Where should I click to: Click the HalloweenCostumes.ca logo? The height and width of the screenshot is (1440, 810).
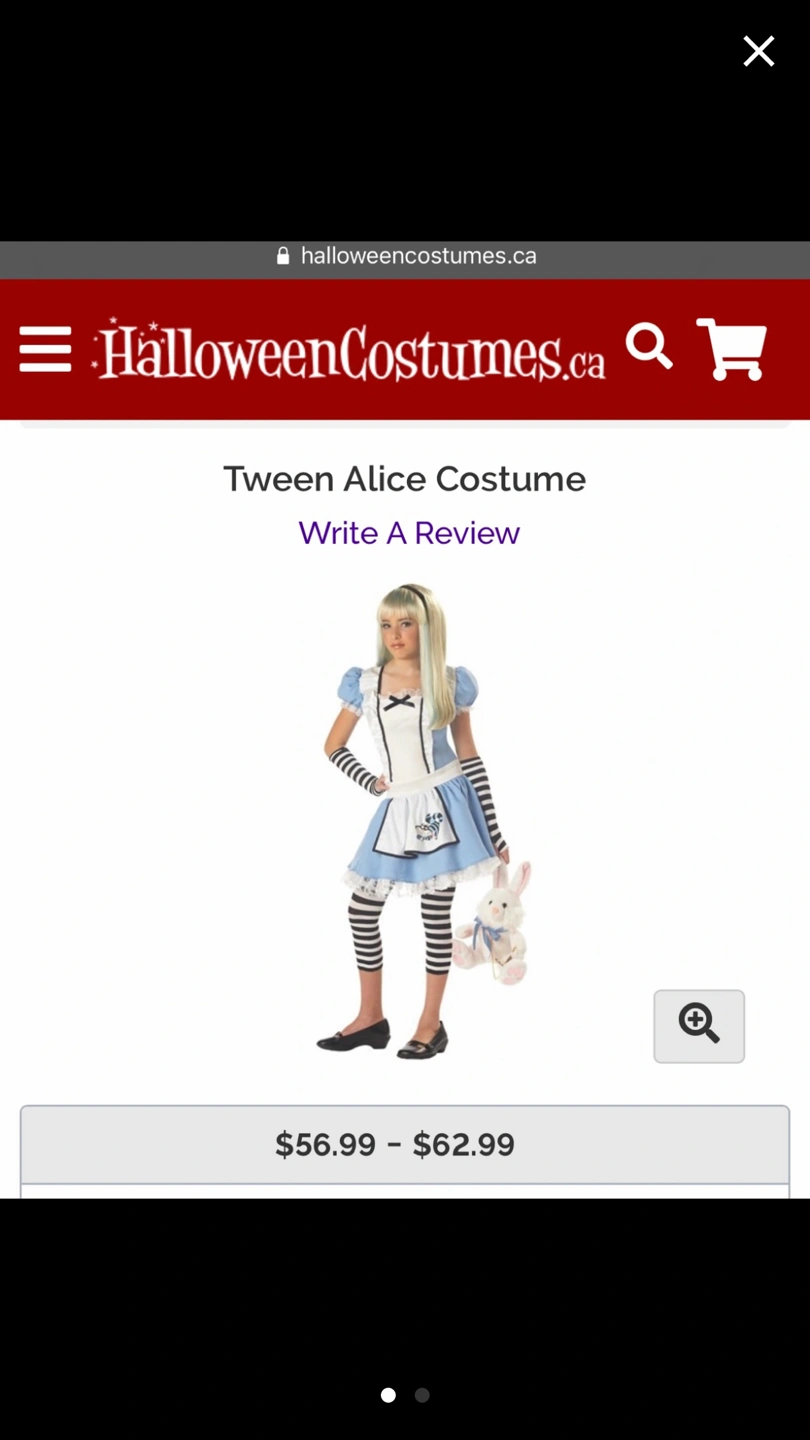pos(348,350)
